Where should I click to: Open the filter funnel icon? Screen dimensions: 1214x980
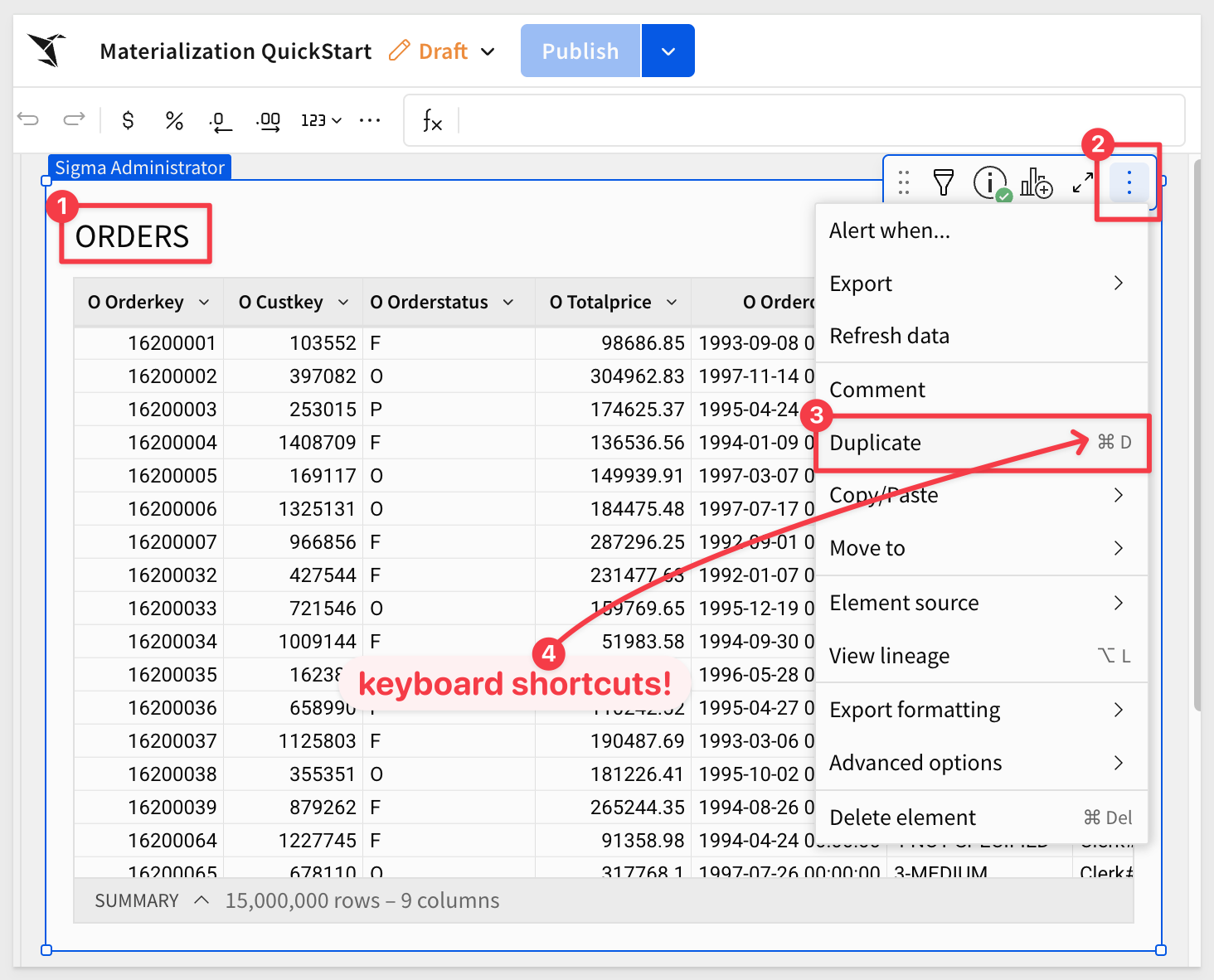click(944, 182)
